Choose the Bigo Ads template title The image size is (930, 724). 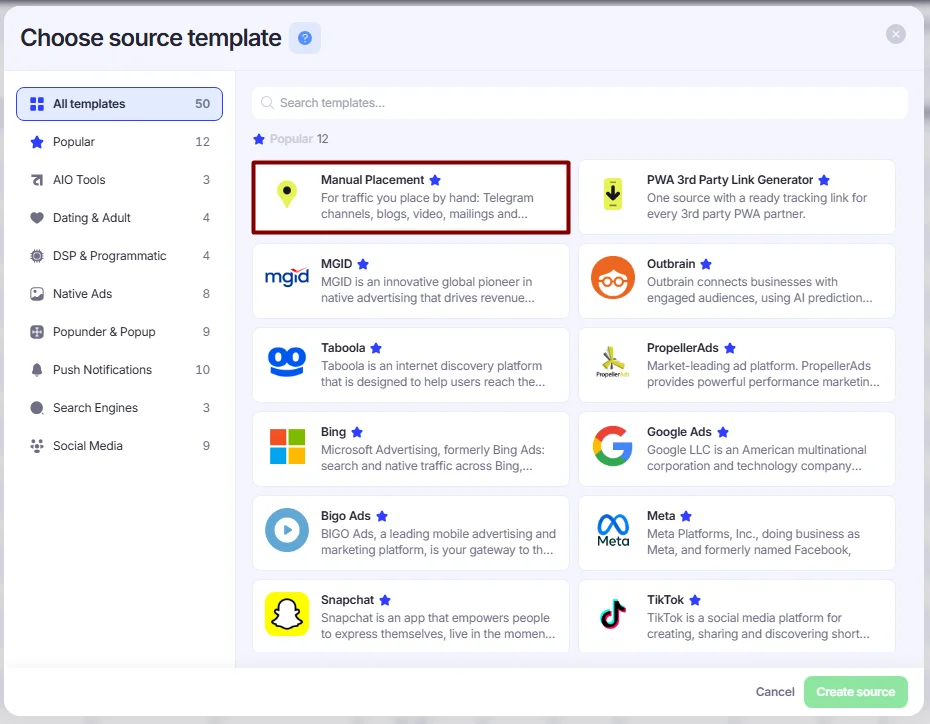pyautogui.click(x=346, y=516)
